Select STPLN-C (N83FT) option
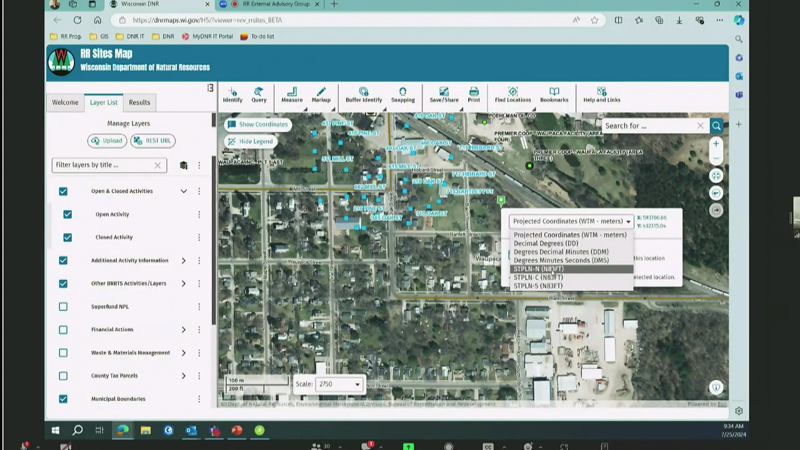The height and width of the screenshot is (450, 800). 571,278
